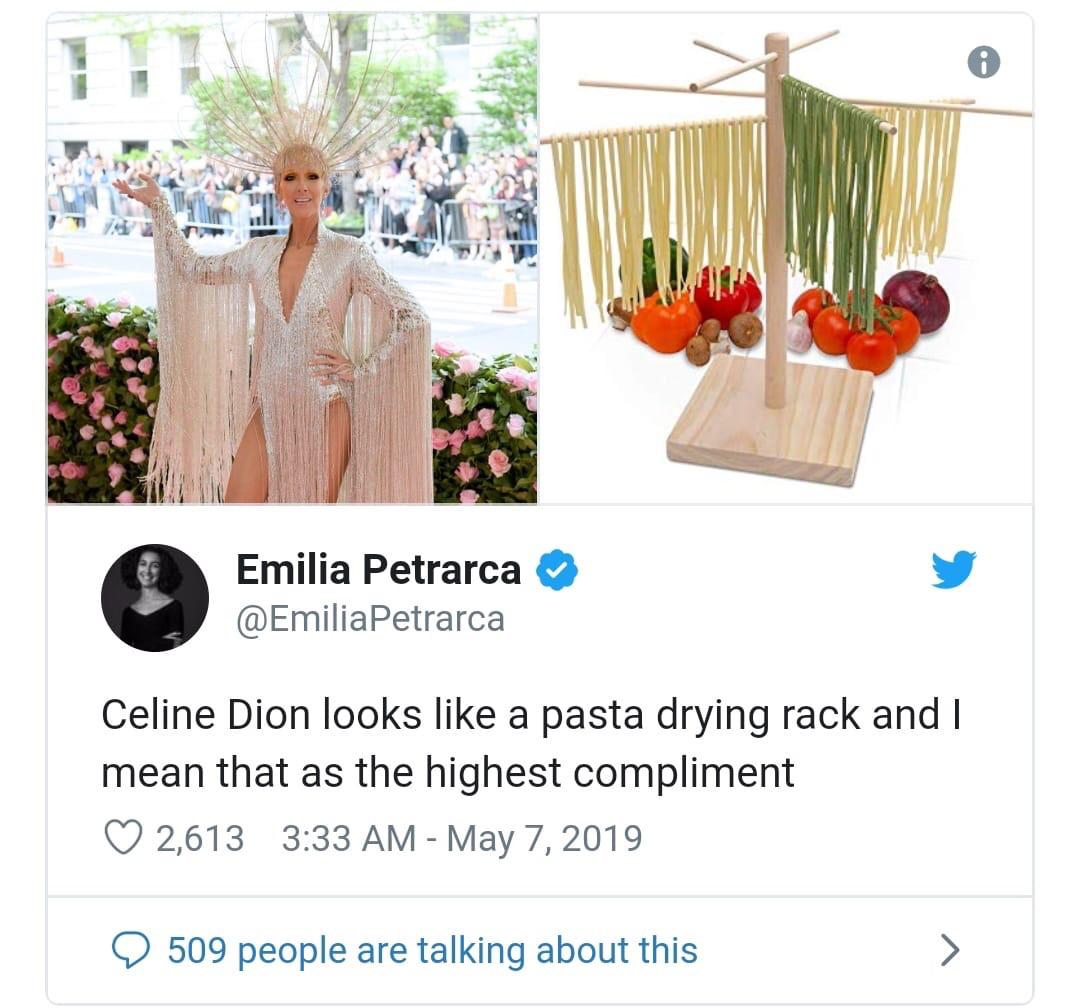Screen dimensions: 1080x1008
Task: Expand the conversation with the right chevron
Action: (x=950, y=950)
